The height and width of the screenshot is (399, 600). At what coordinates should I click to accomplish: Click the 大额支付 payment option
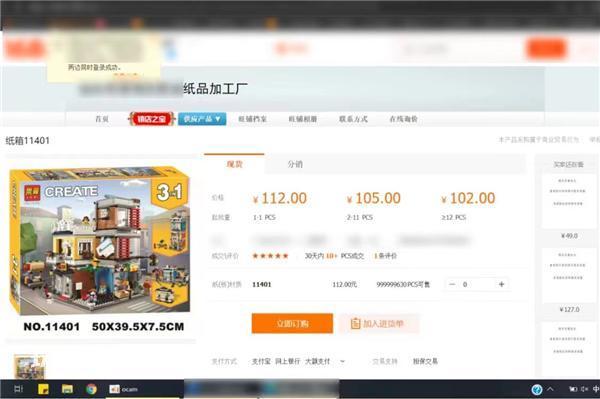[x=317, y=361]
